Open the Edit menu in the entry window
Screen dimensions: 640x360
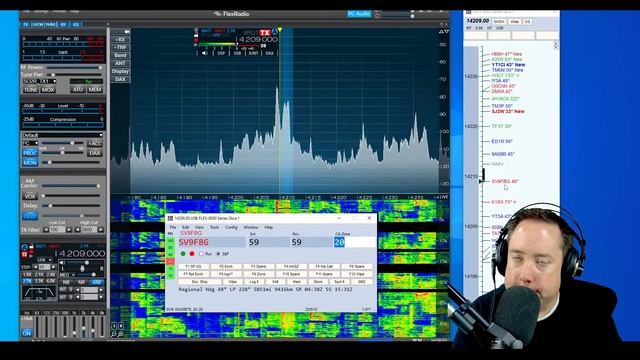(185, 227)
